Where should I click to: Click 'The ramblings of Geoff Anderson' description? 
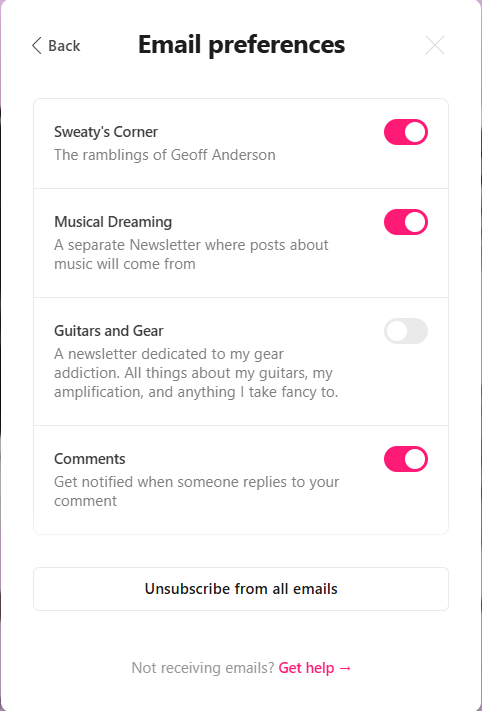tap(165, 155)
